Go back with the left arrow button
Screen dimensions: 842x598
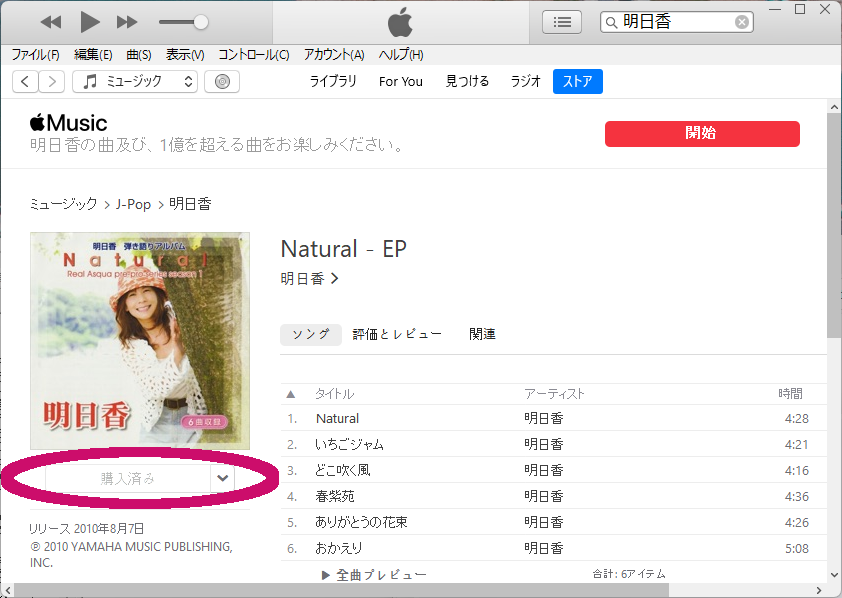pyautogui.click(x=25, y=82)
